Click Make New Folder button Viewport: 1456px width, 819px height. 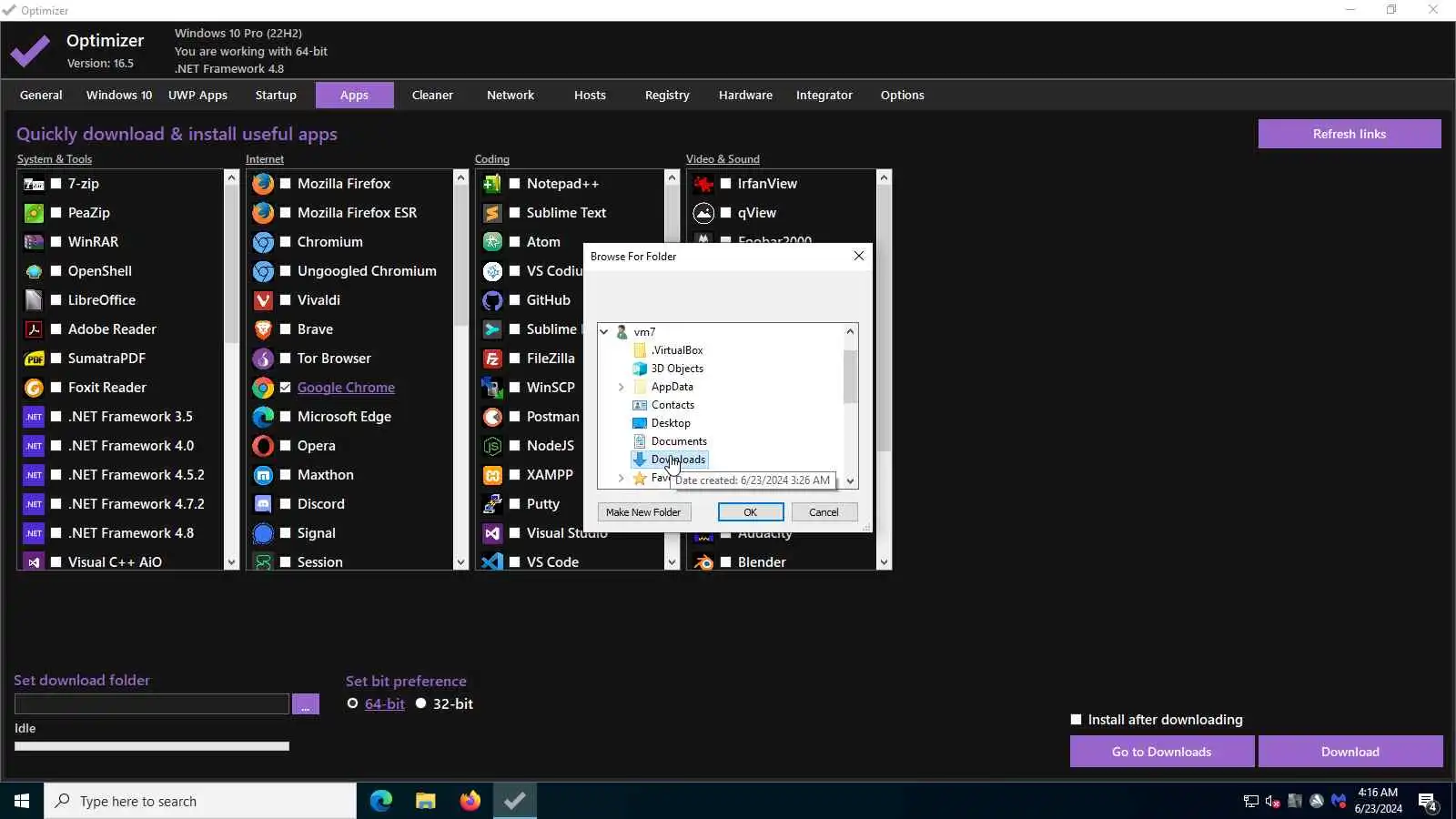click(643, 512)
